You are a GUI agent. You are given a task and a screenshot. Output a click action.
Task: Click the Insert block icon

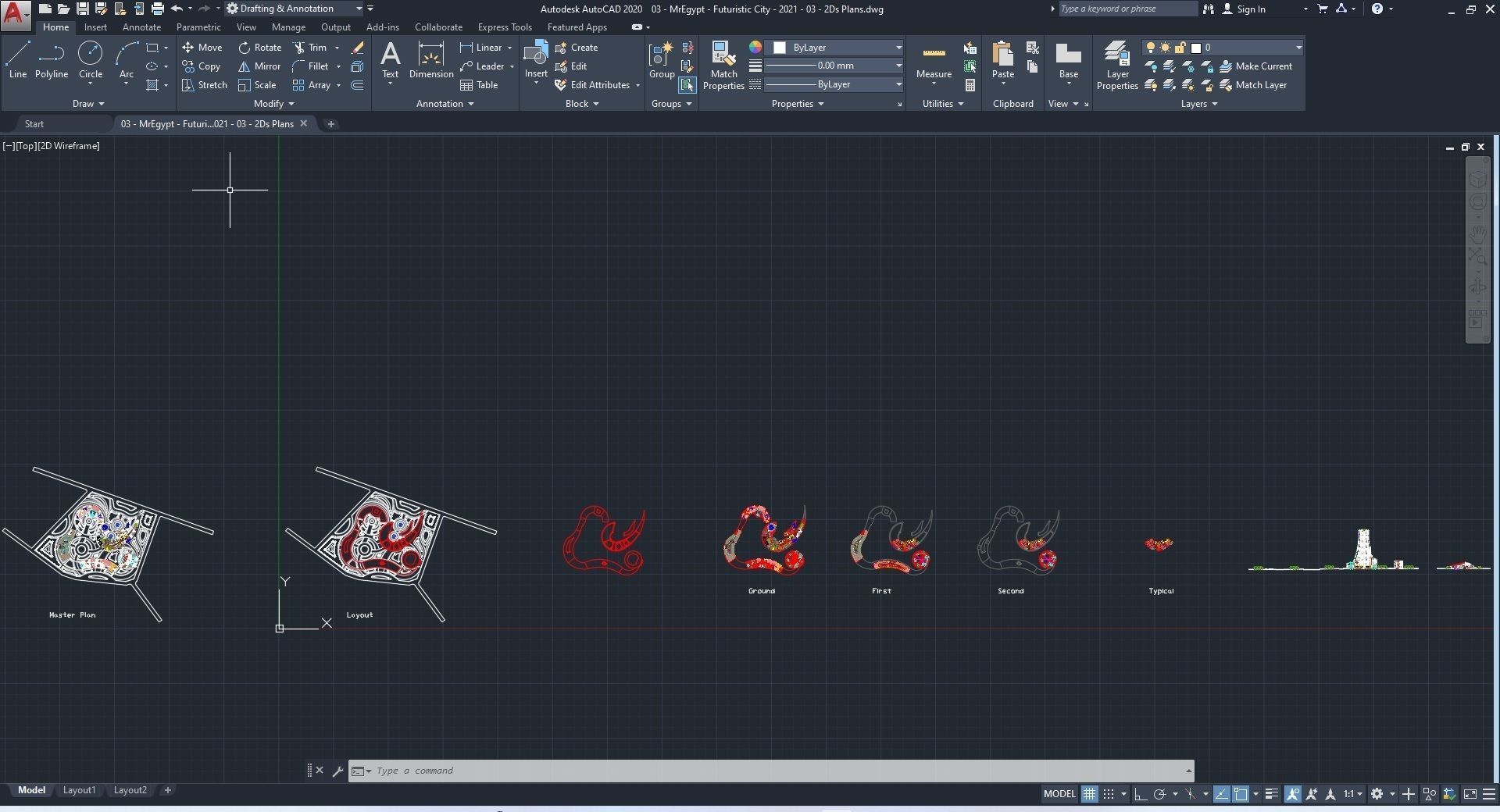tap(536, 55)
